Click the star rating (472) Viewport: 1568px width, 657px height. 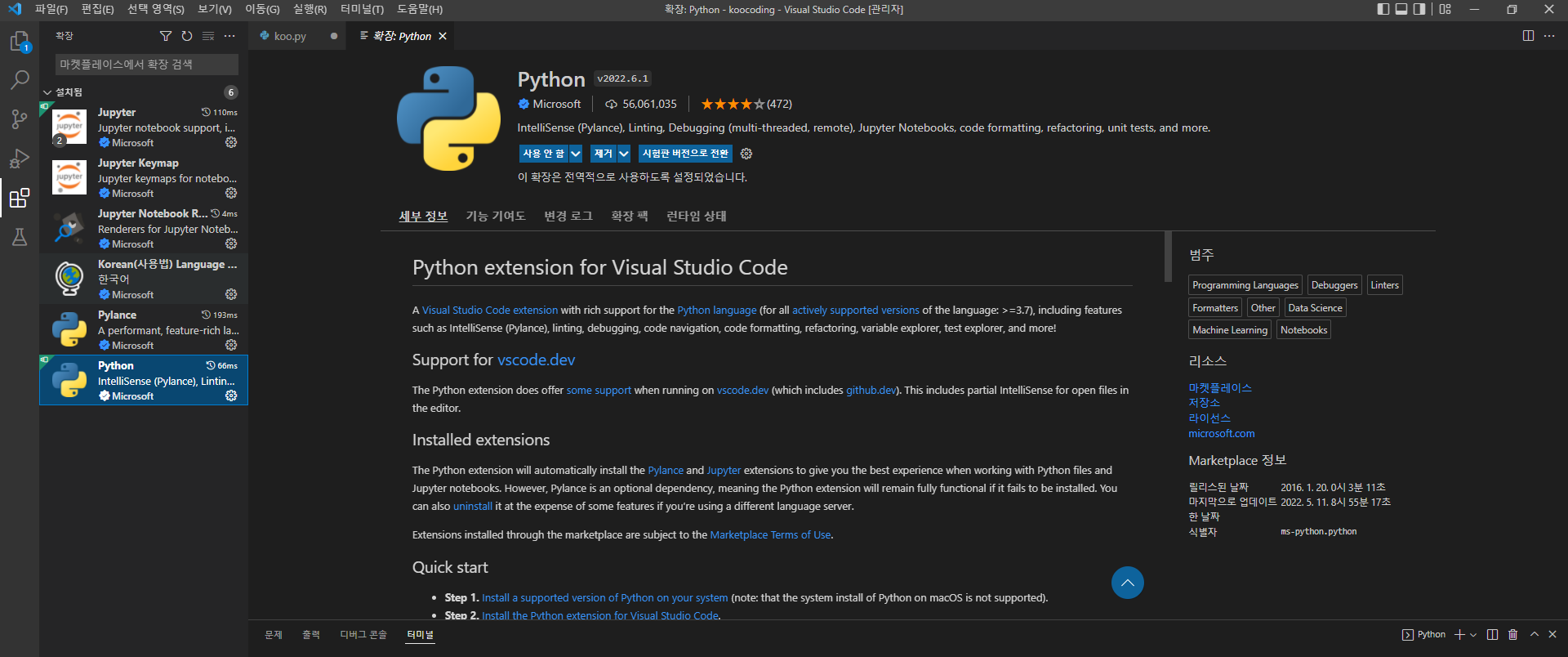point(746,104)
